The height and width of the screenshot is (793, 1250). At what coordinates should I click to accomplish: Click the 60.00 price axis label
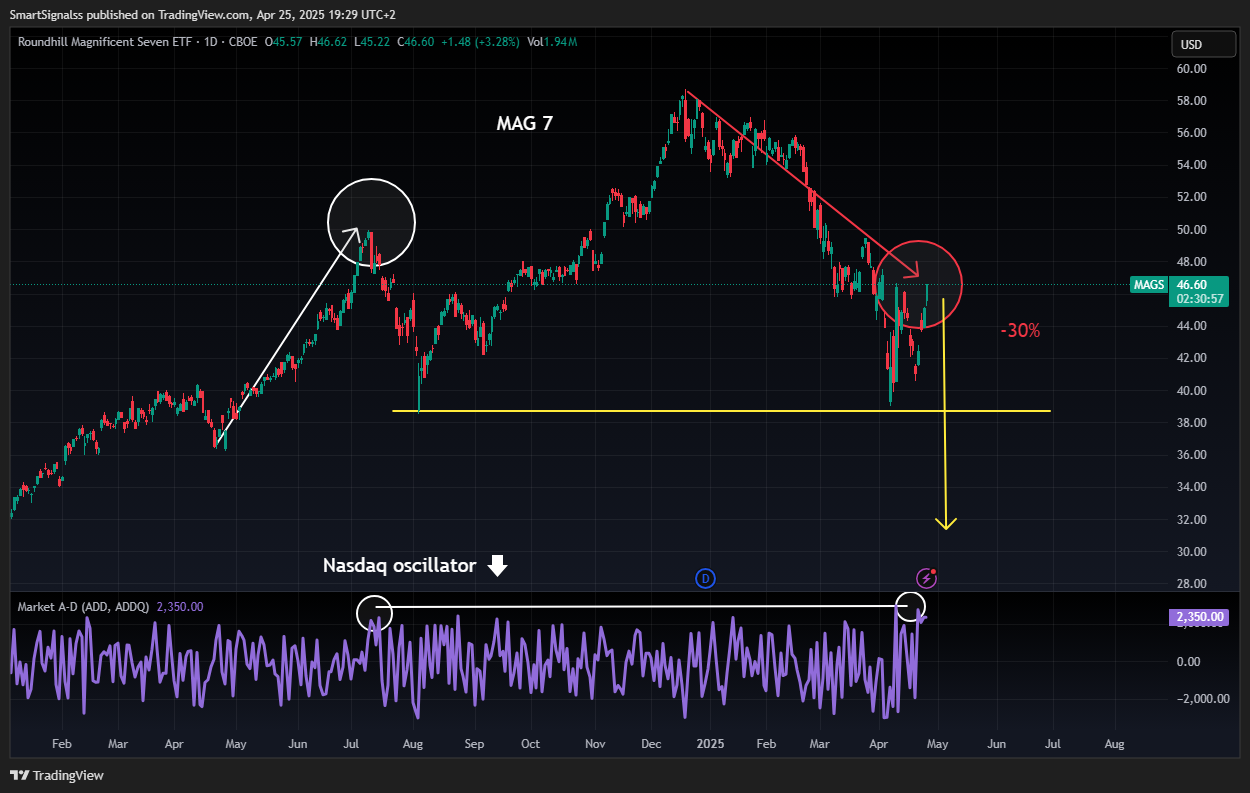[x=1192, y=69]
